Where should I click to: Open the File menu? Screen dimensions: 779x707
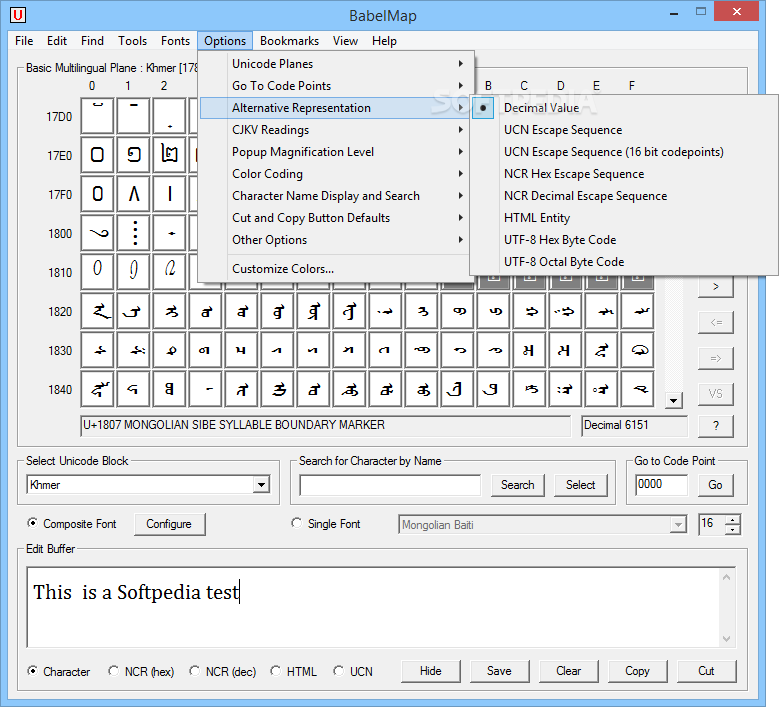tap(24, 41)
